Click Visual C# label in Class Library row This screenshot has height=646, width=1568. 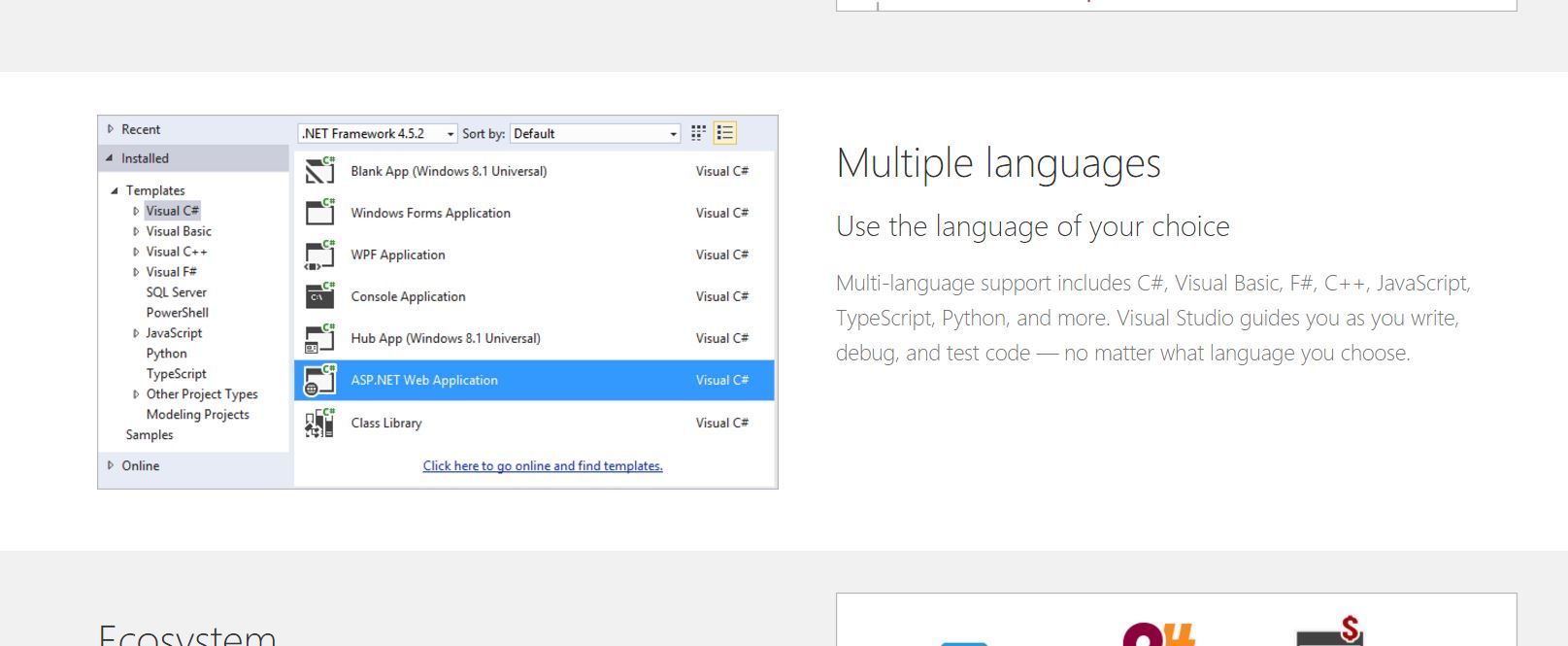722,423
